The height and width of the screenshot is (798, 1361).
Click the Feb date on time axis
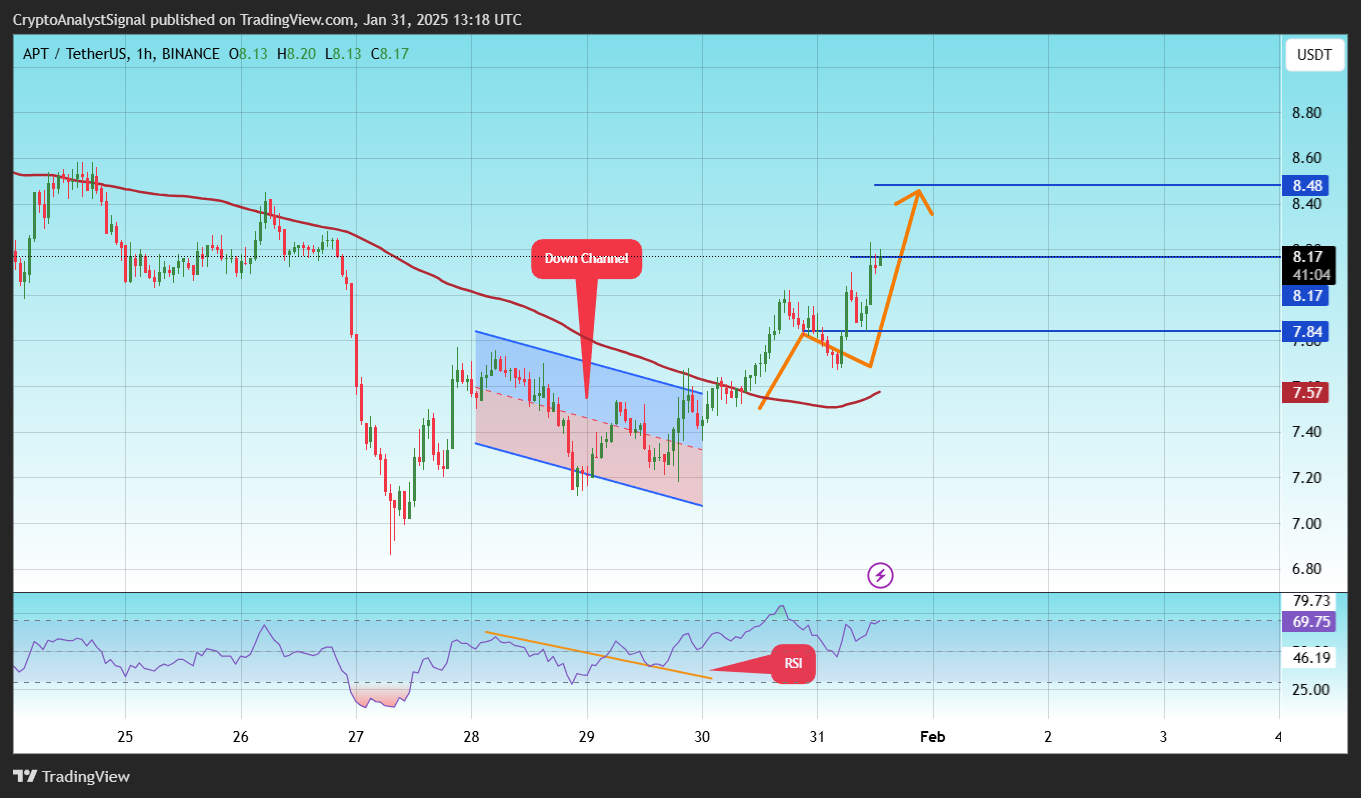[x=933, y=737]
